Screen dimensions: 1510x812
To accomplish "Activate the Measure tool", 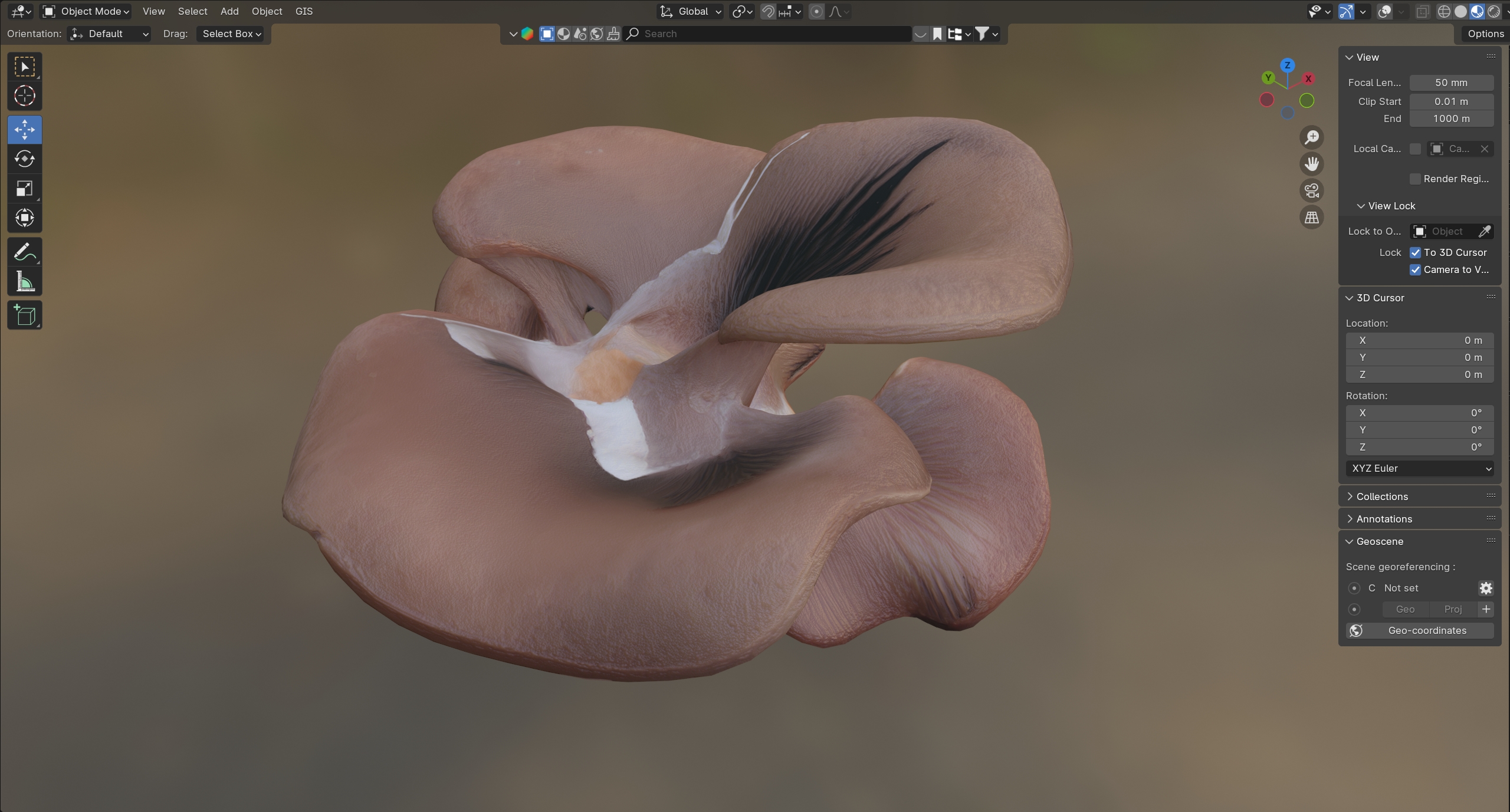I will 24,282.
